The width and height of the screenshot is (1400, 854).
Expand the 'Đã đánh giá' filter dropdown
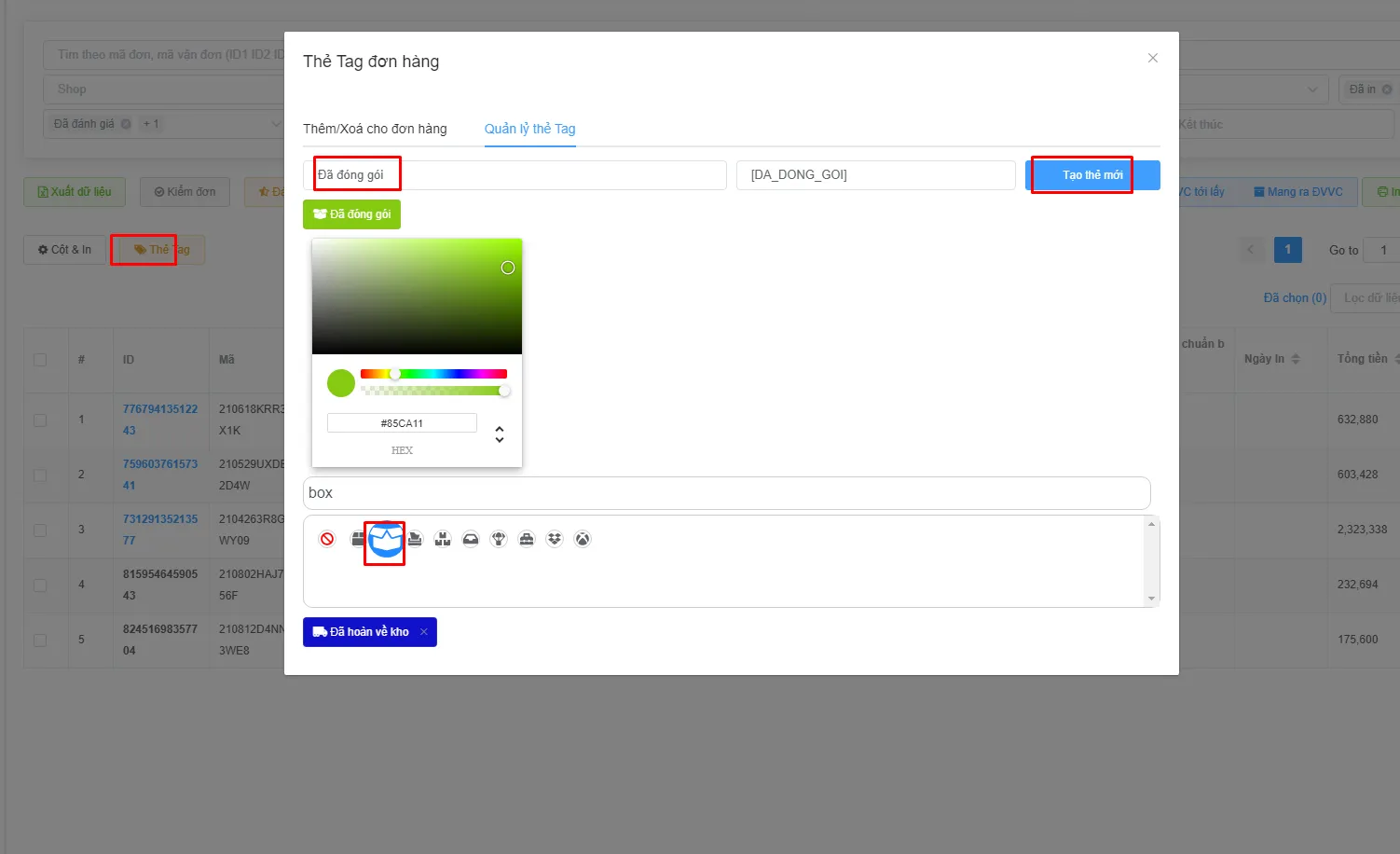pyautogui.click(x=275, y=124)
